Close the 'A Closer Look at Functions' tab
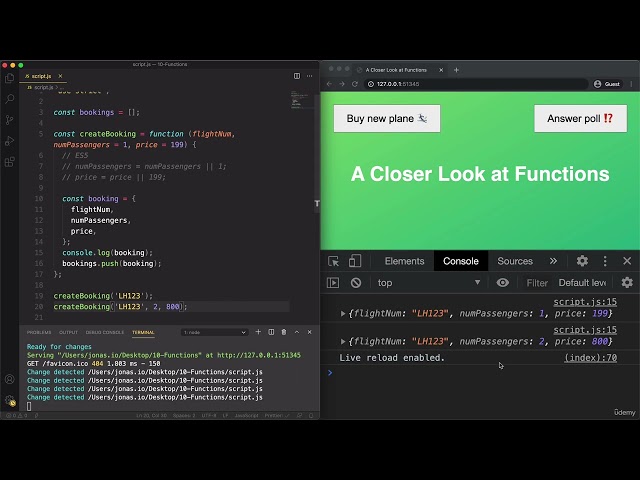 (x=441, y=70)
